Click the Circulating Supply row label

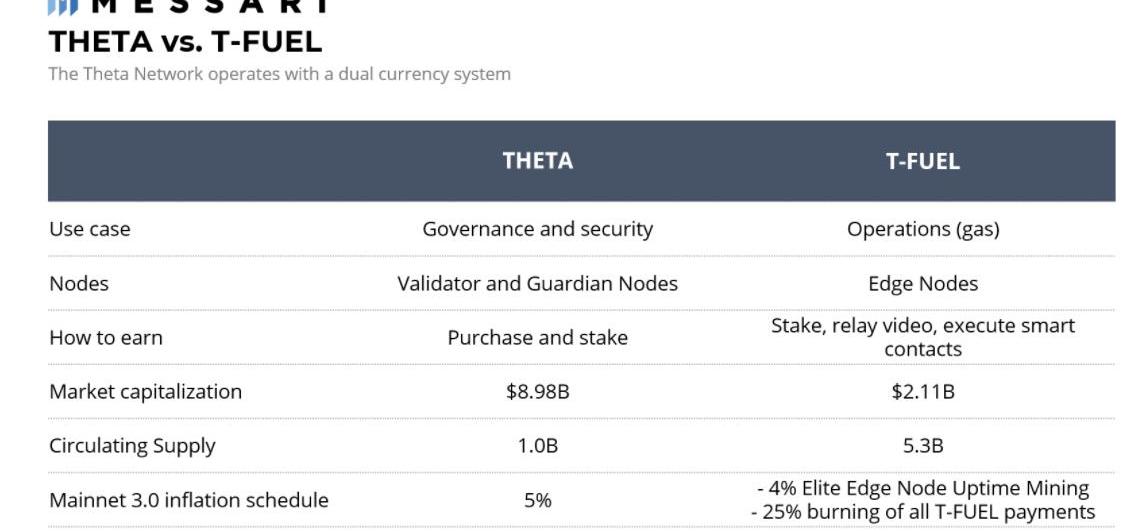tap(132, 446)
